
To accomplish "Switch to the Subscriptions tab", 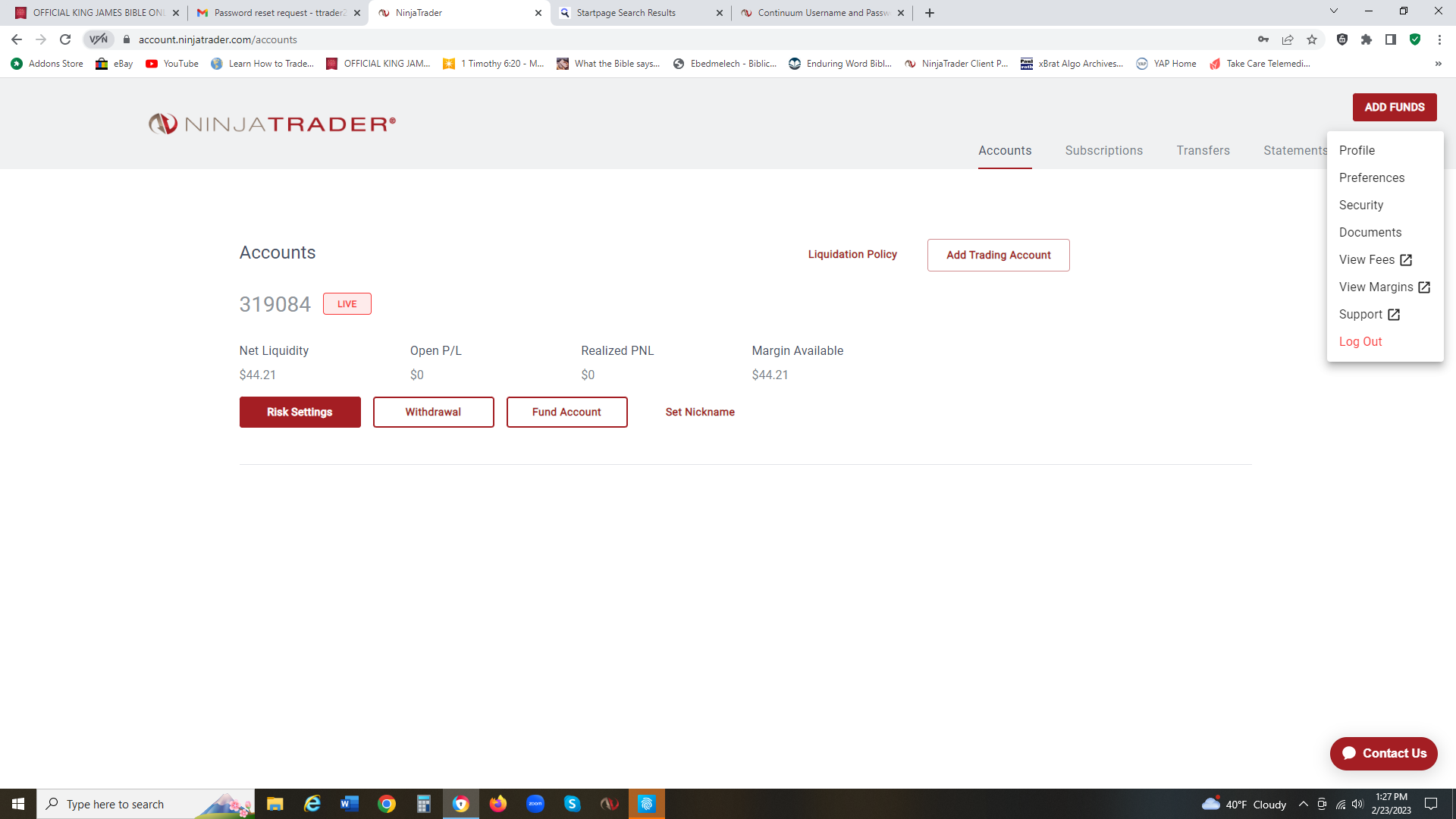I will click(1103, 151).
